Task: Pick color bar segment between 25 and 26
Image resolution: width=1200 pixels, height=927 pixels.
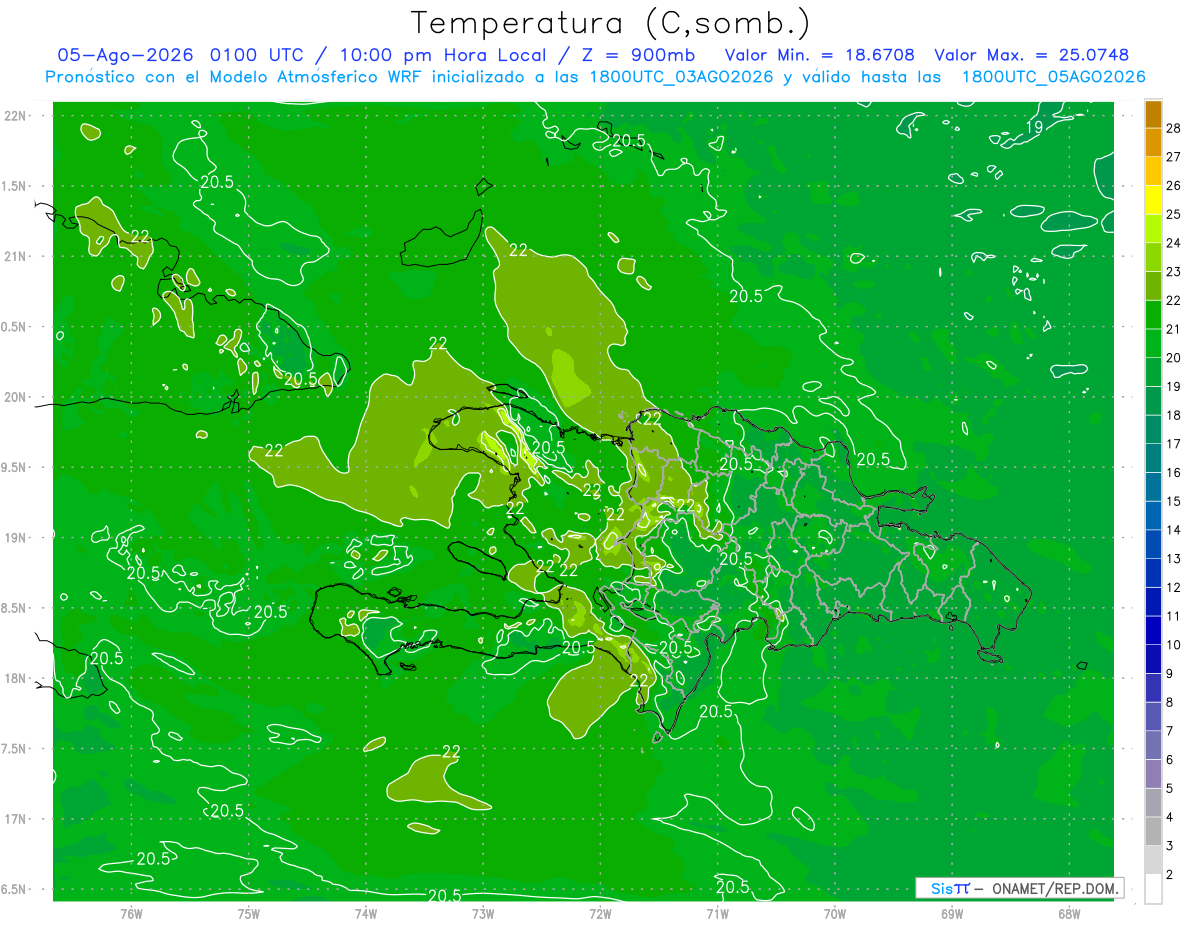Action: (x=1153, y=200)
